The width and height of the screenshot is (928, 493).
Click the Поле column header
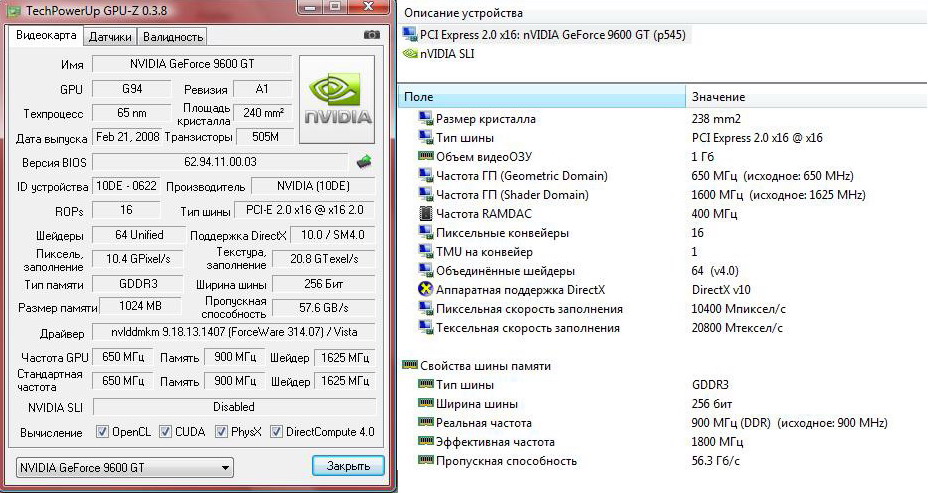click(x=542, y=96)
